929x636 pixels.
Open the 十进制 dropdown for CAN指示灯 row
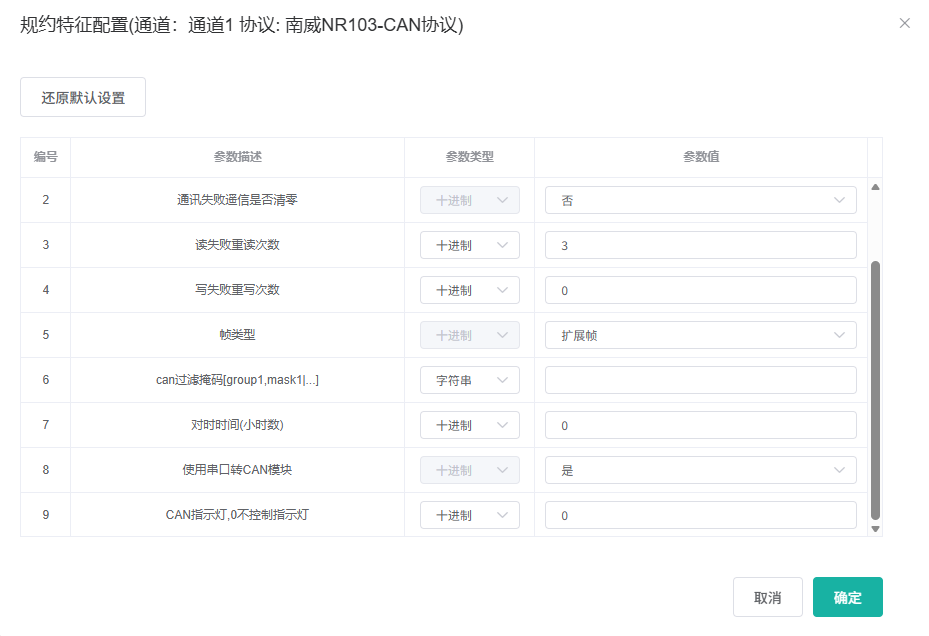[x=469, y=515]
